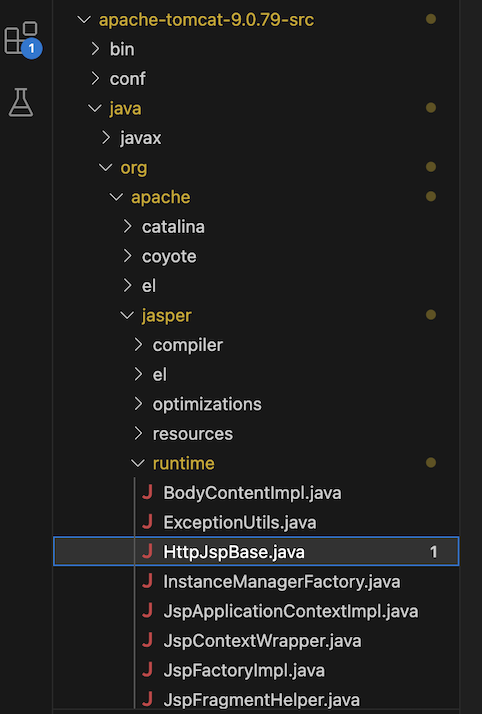Open the file JspFactoryImpl.java
Image resolution: width=482 pixels, height=714 pixels.
[244, 671]
